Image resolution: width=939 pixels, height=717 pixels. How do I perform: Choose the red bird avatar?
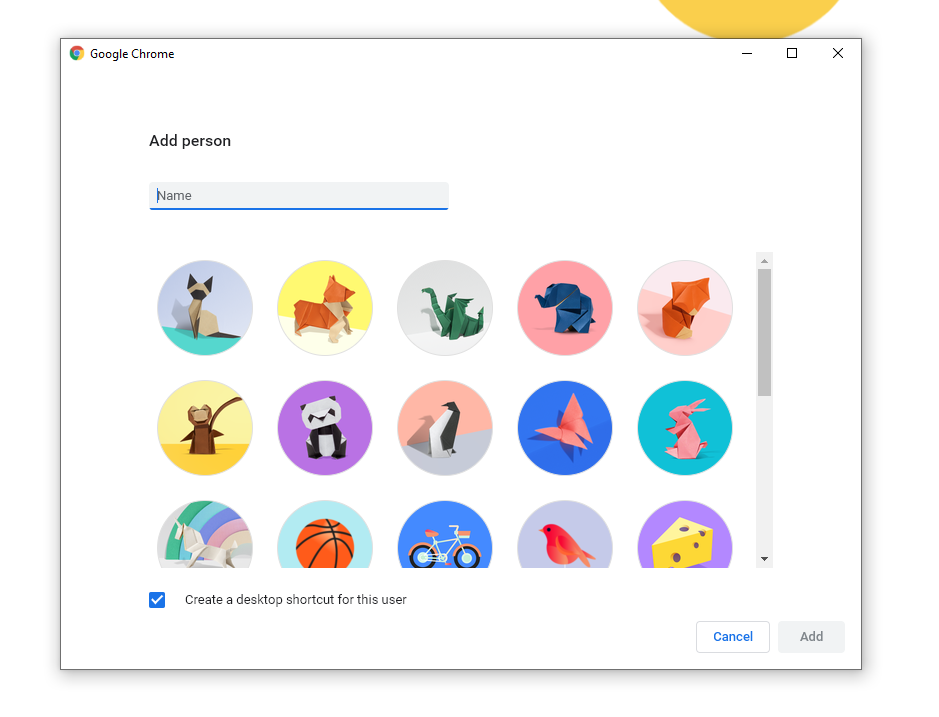[565, 534]
